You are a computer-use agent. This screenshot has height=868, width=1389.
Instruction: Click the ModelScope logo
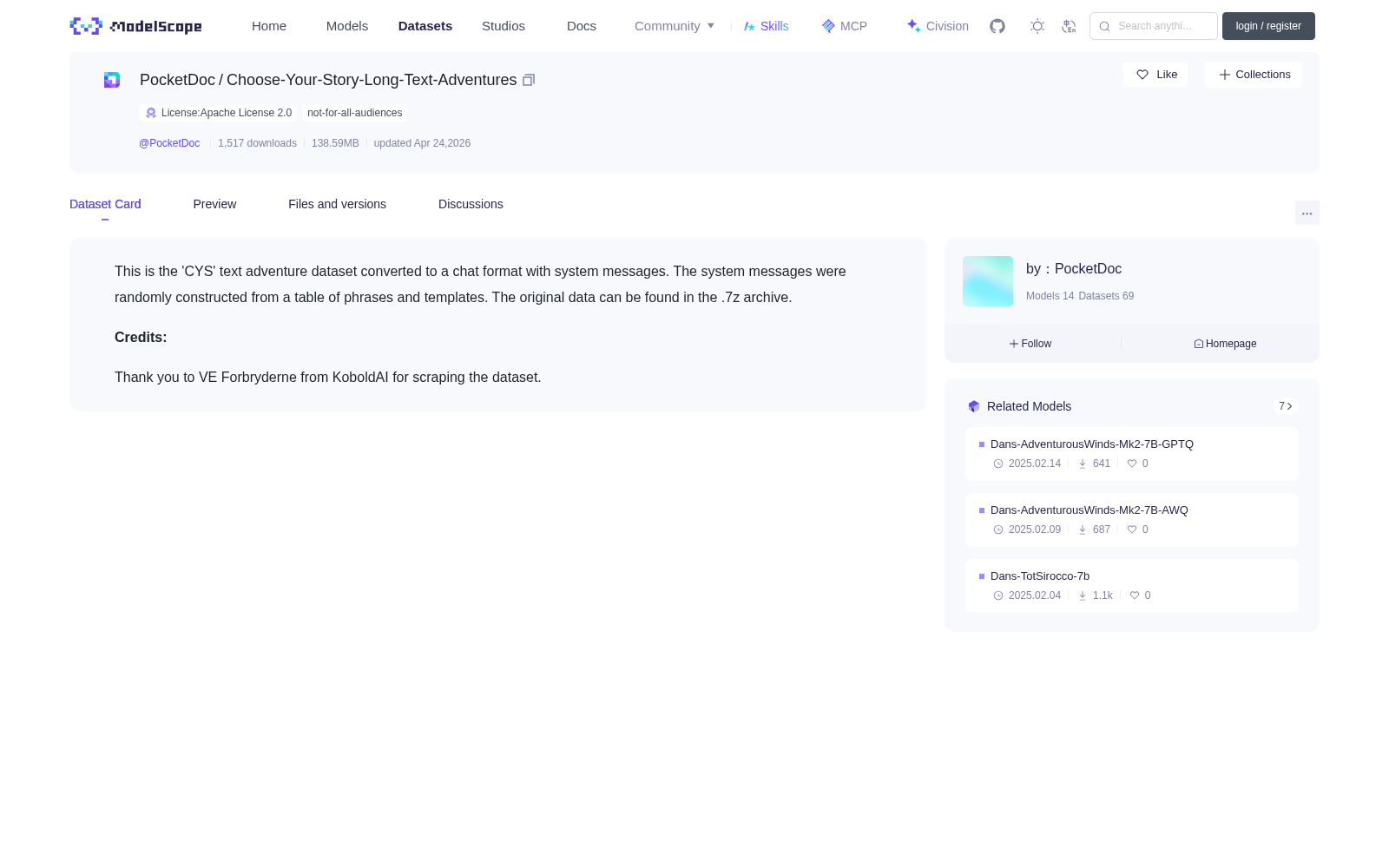click(x=135, y=26)
